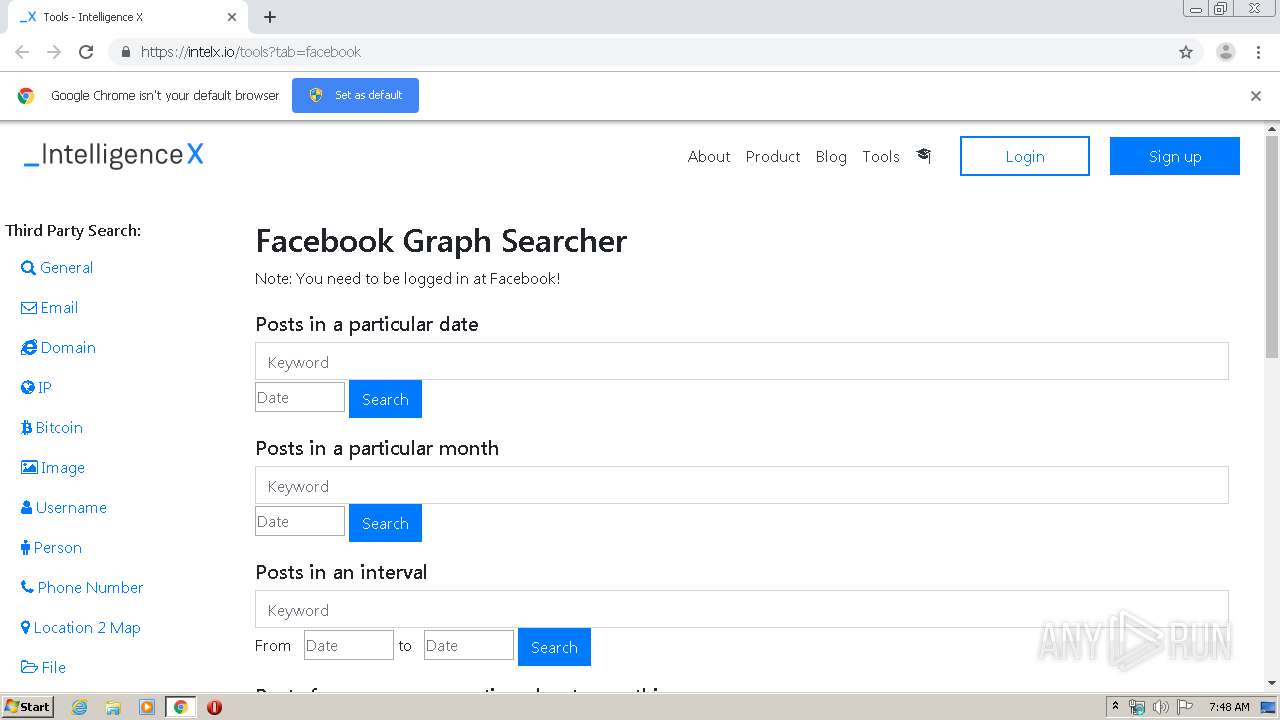The height and width of the screenshot is (720, 1280).
Task: Click the Username user icon in sidebar
Action: 26,508
